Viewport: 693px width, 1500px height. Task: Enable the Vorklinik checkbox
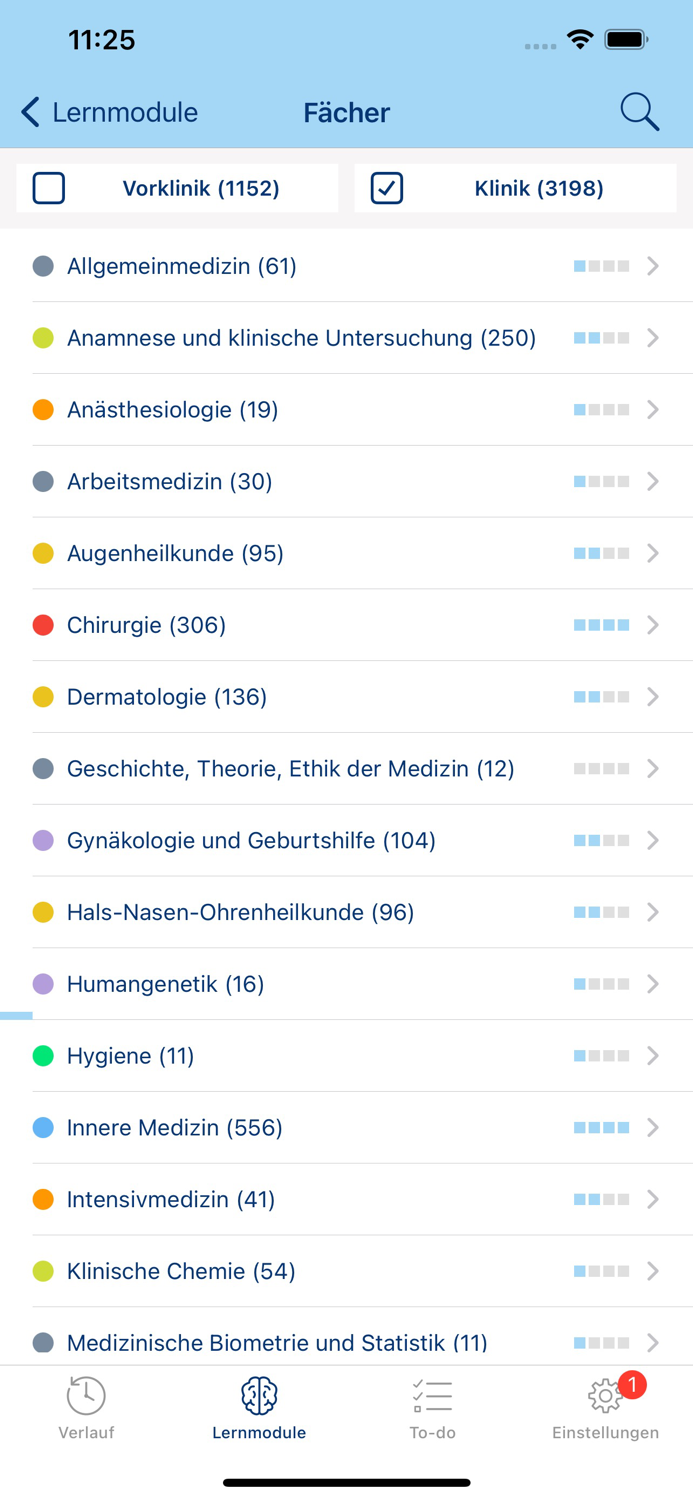point(48,187)
